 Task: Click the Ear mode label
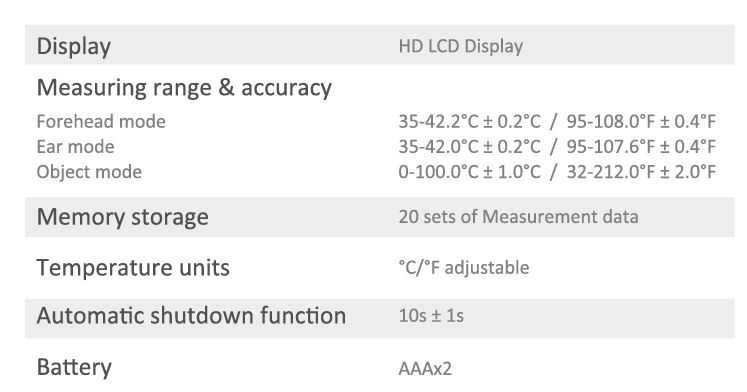click(75, 147)
